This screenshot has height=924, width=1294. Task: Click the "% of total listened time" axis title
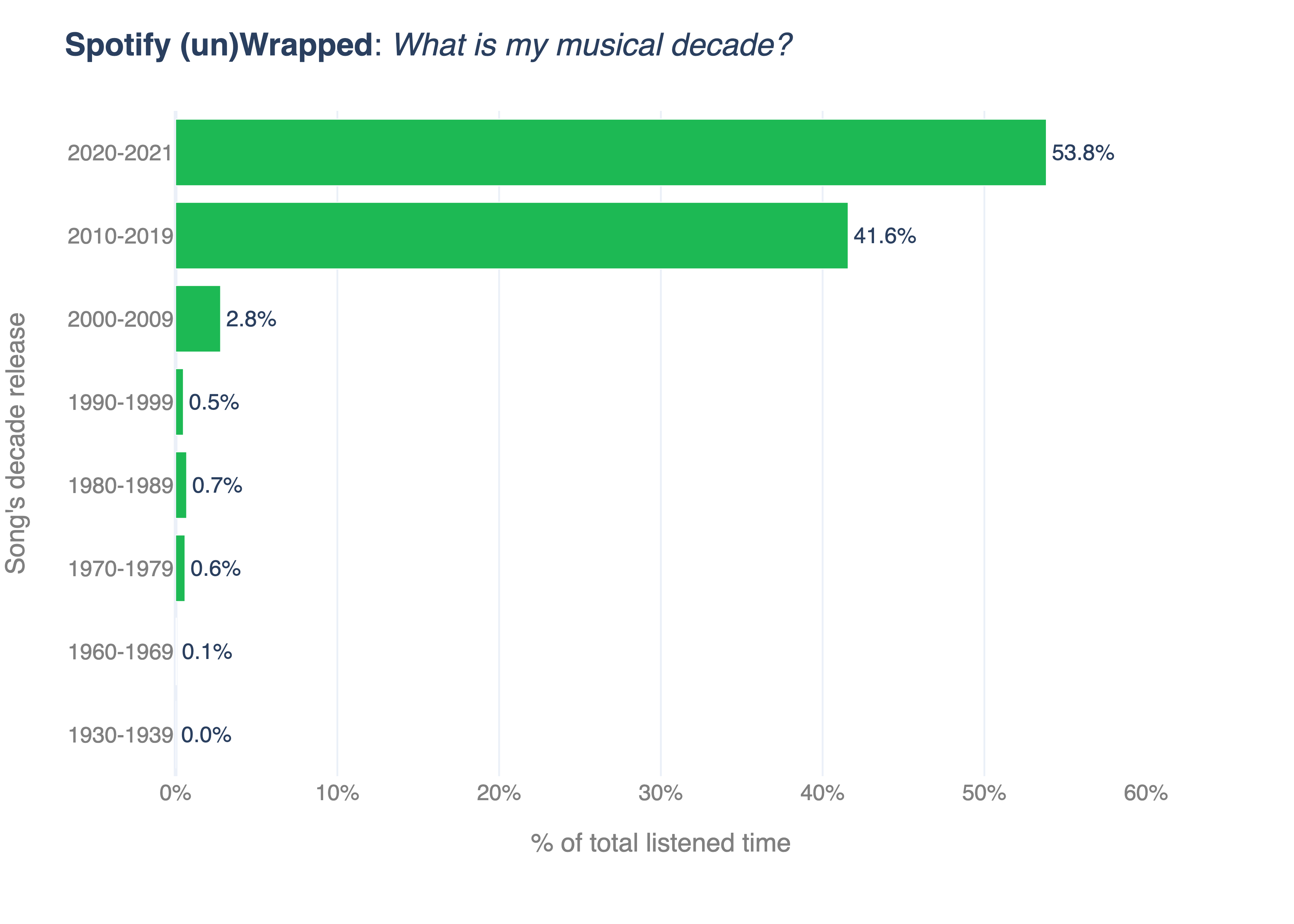tap(660, 843)
